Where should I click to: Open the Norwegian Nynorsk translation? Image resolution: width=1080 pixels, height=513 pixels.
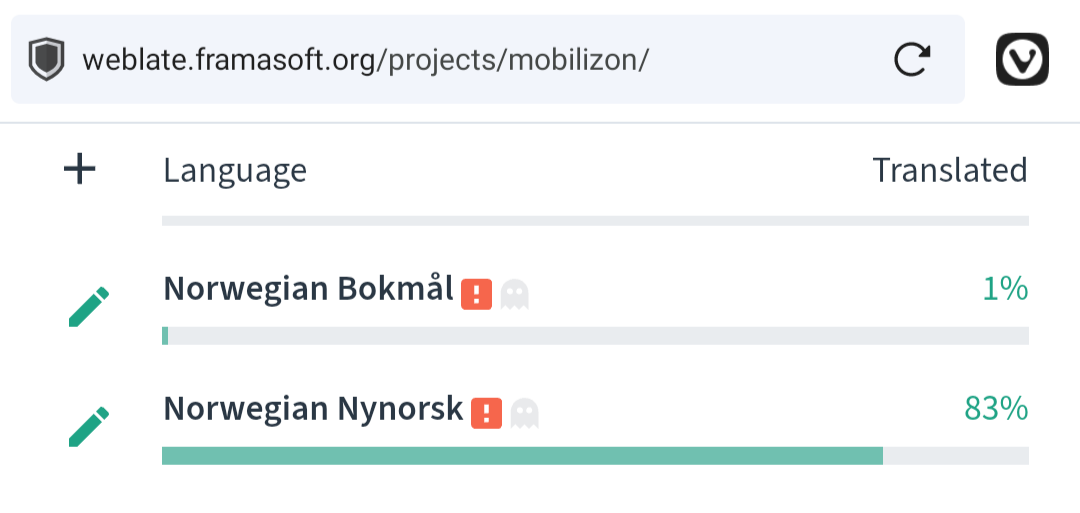click(x=313, y=409)
